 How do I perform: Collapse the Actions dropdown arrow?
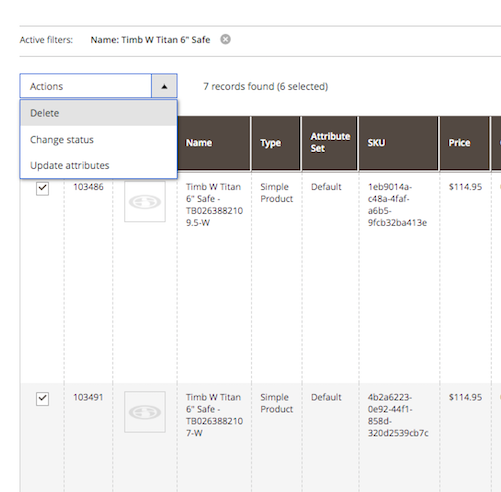click(164, 86)
